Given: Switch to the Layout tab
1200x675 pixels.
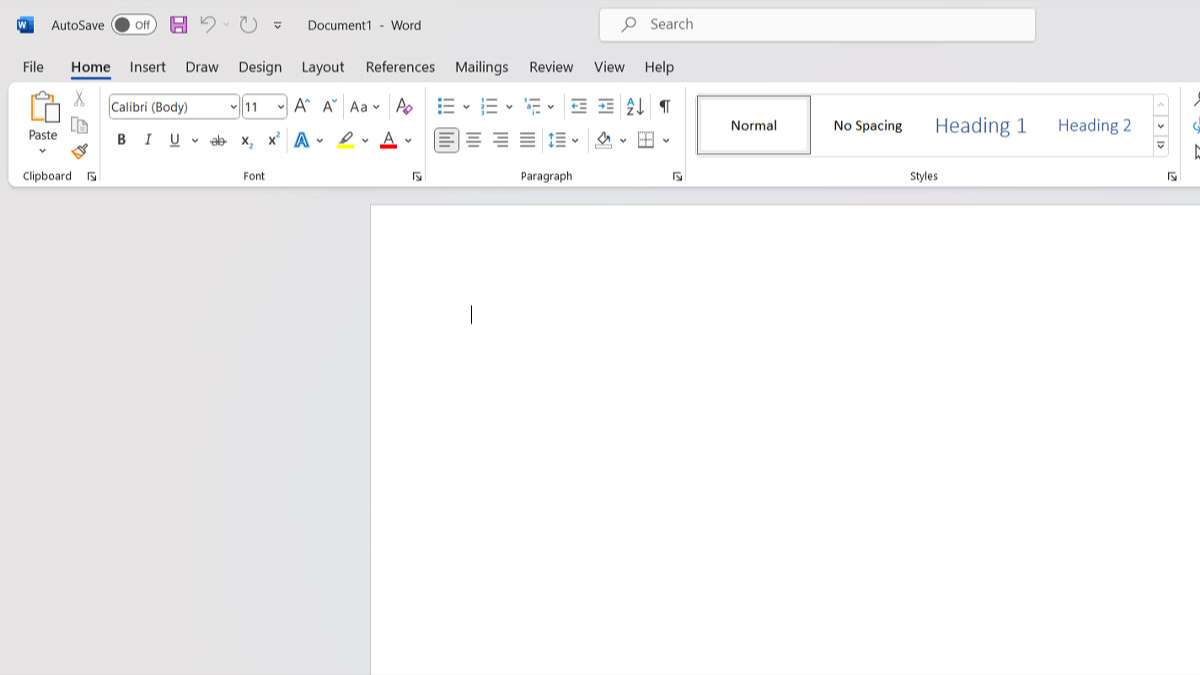Looking at the screenshot, I should pyautogui.click(x=322, y=67).
